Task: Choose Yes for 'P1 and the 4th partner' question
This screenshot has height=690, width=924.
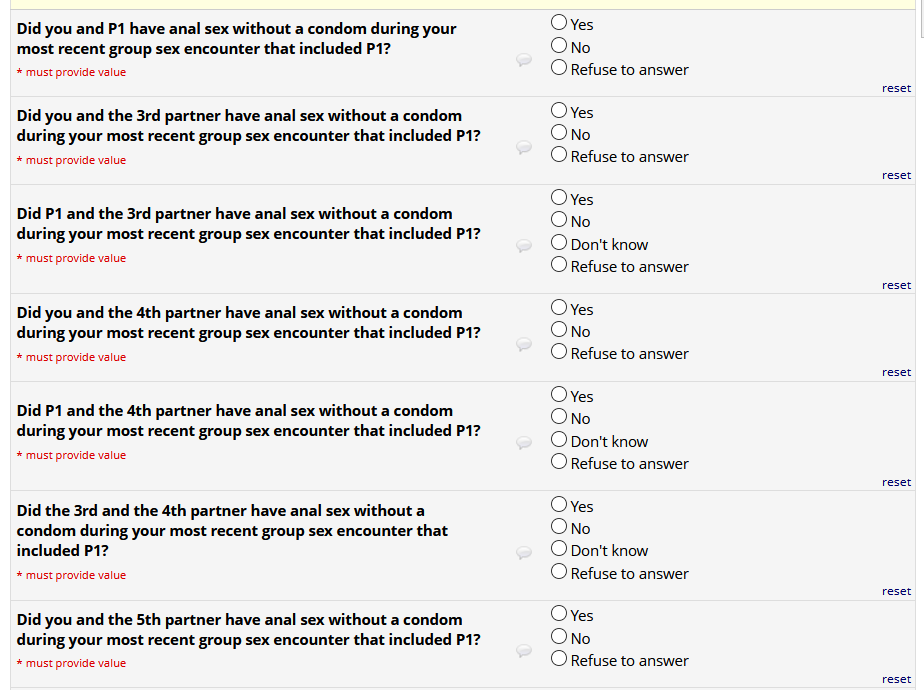Action: coord(559,396)
